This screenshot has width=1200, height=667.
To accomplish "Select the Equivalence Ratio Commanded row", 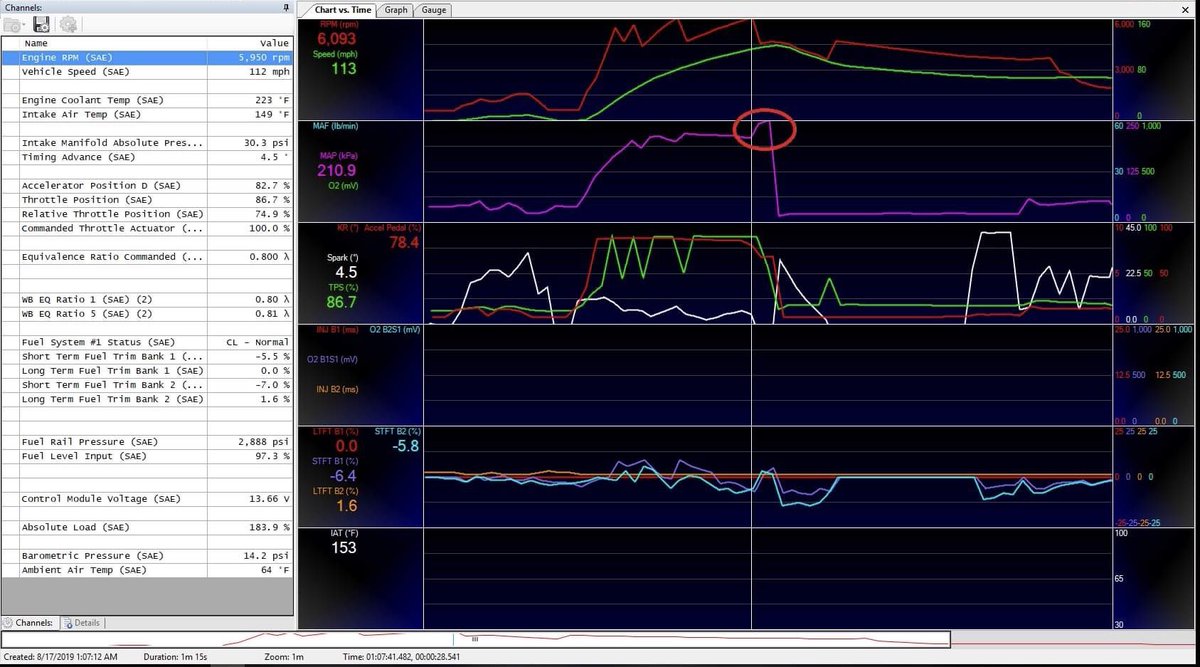I will [148, 257].
